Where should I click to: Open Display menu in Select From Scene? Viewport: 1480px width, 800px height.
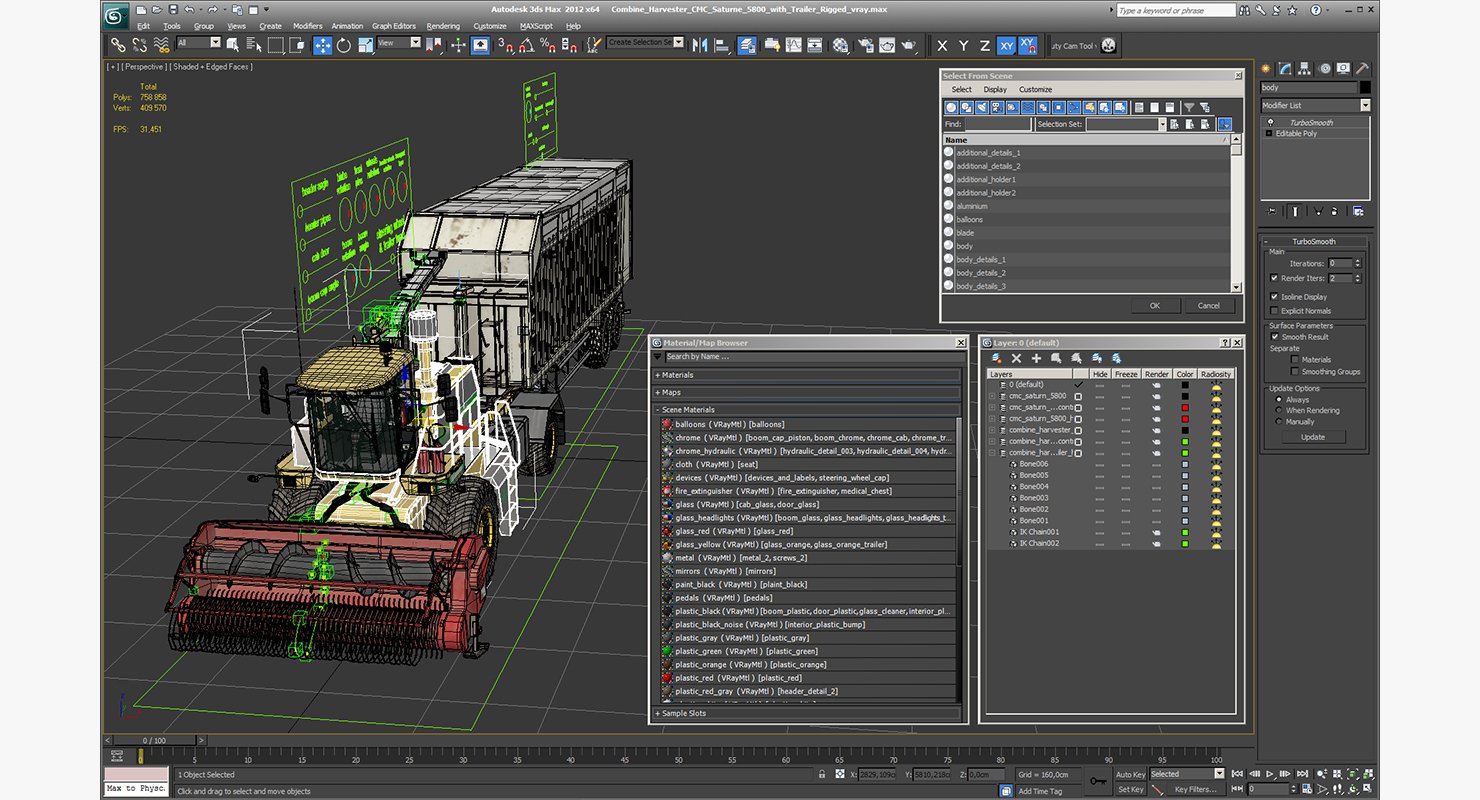point(995,90)
